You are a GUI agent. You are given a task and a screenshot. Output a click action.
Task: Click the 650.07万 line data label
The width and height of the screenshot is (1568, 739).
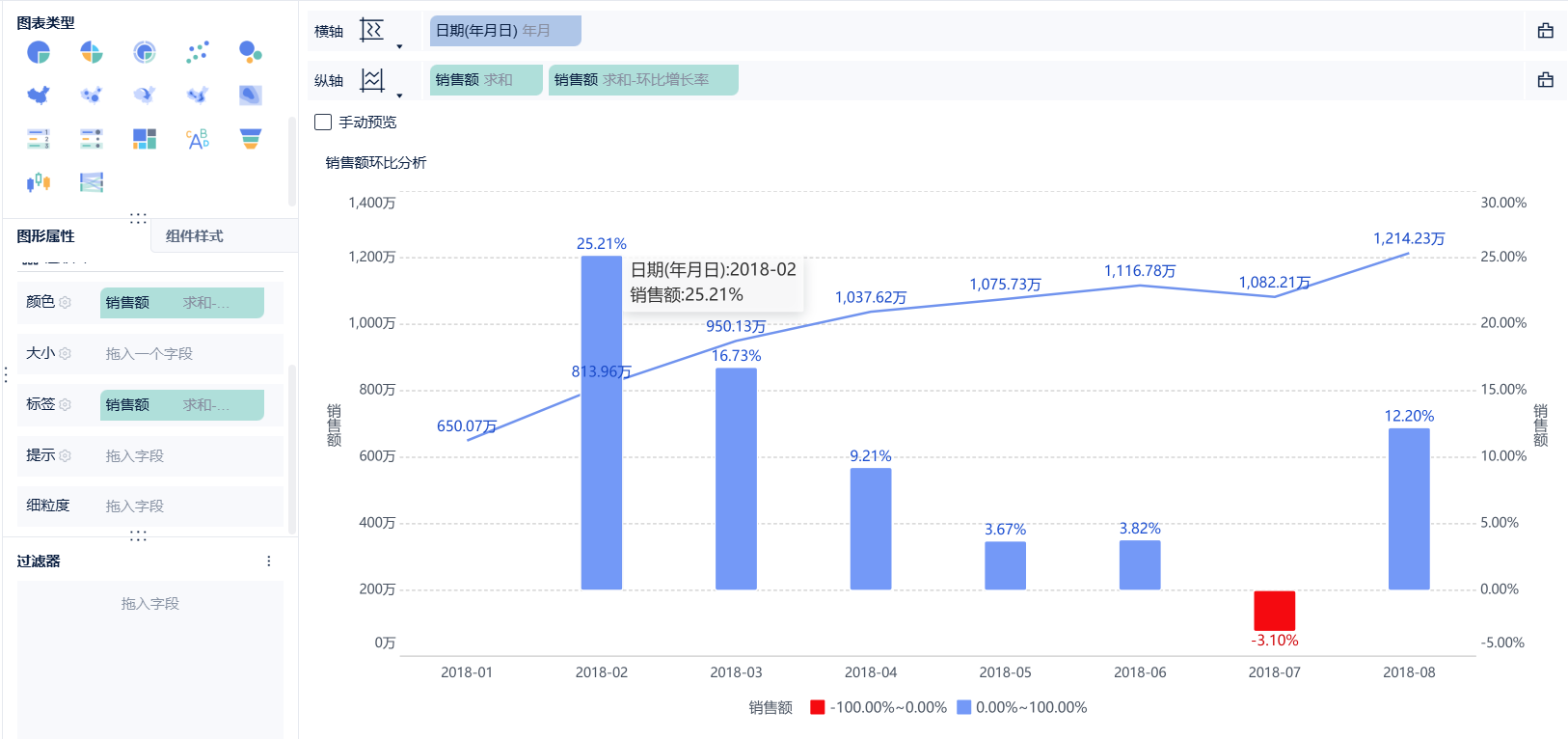467,426
